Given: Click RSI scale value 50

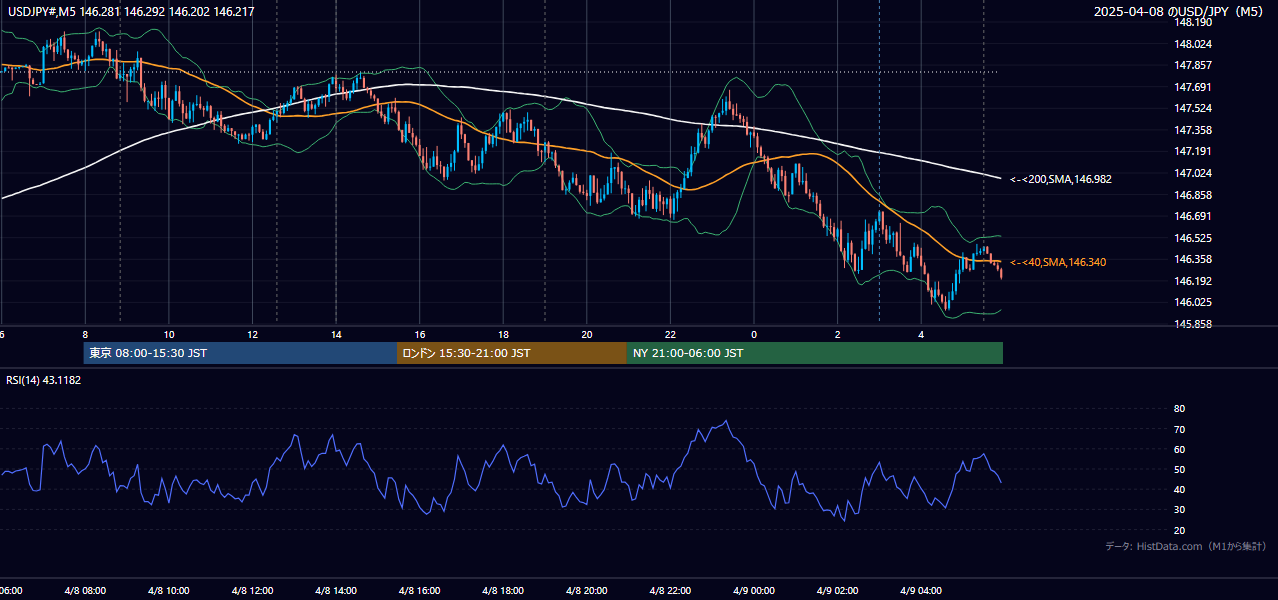Looking at the screenshot, I should pos(1179,469).
